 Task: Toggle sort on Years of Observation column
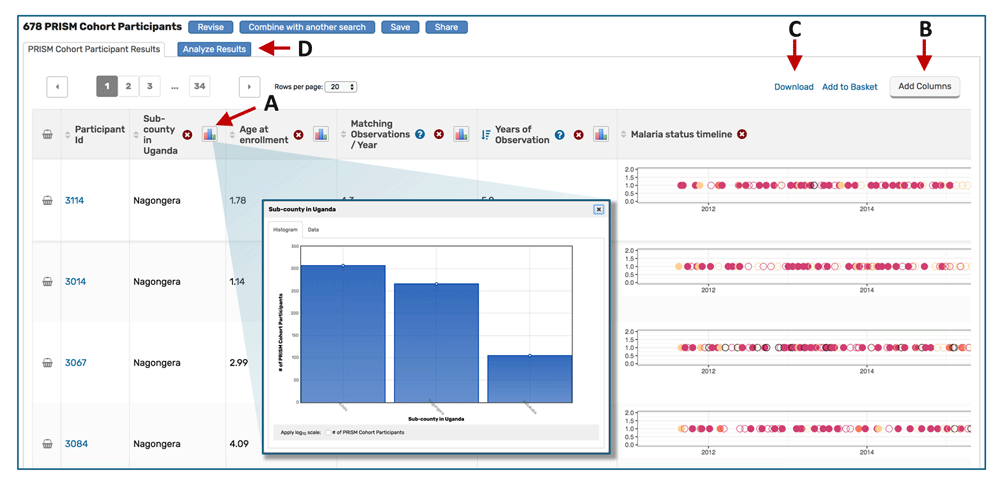coord(486,134)
